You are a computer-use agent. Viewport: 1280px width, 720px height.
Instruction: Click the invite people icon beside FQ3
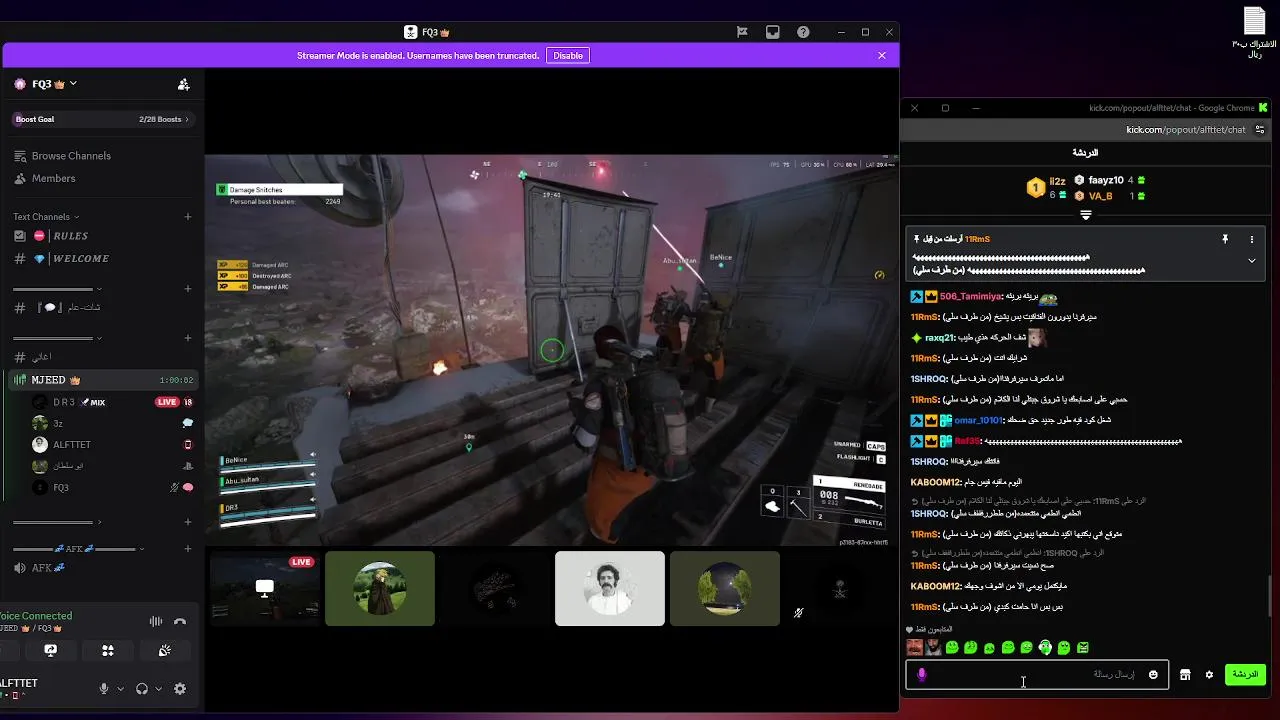click(183, 84)
